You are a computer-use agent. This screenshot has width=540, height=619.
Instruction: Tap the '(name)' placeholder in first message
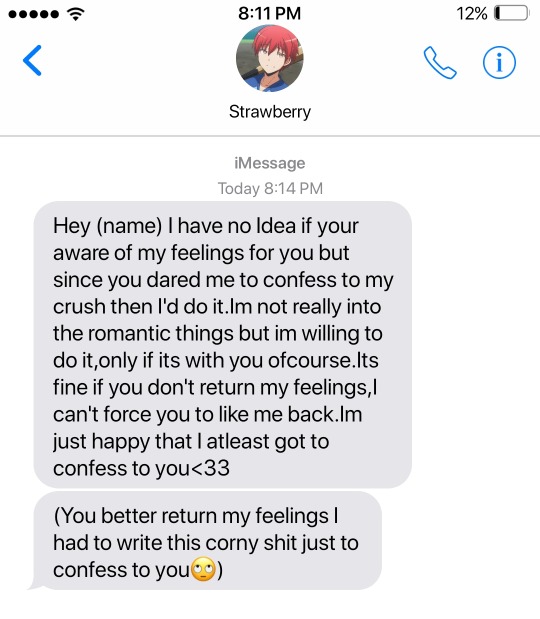(x=129, y=227)
